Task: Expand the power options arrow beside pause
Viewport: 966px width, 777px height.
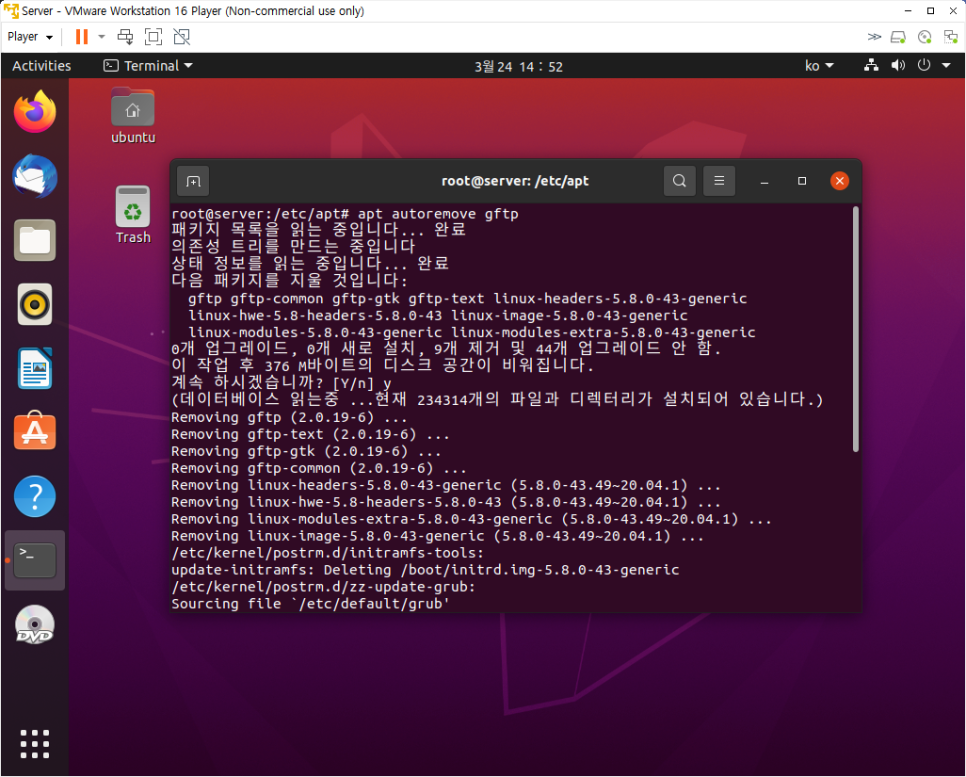Action: click(102, 37)
